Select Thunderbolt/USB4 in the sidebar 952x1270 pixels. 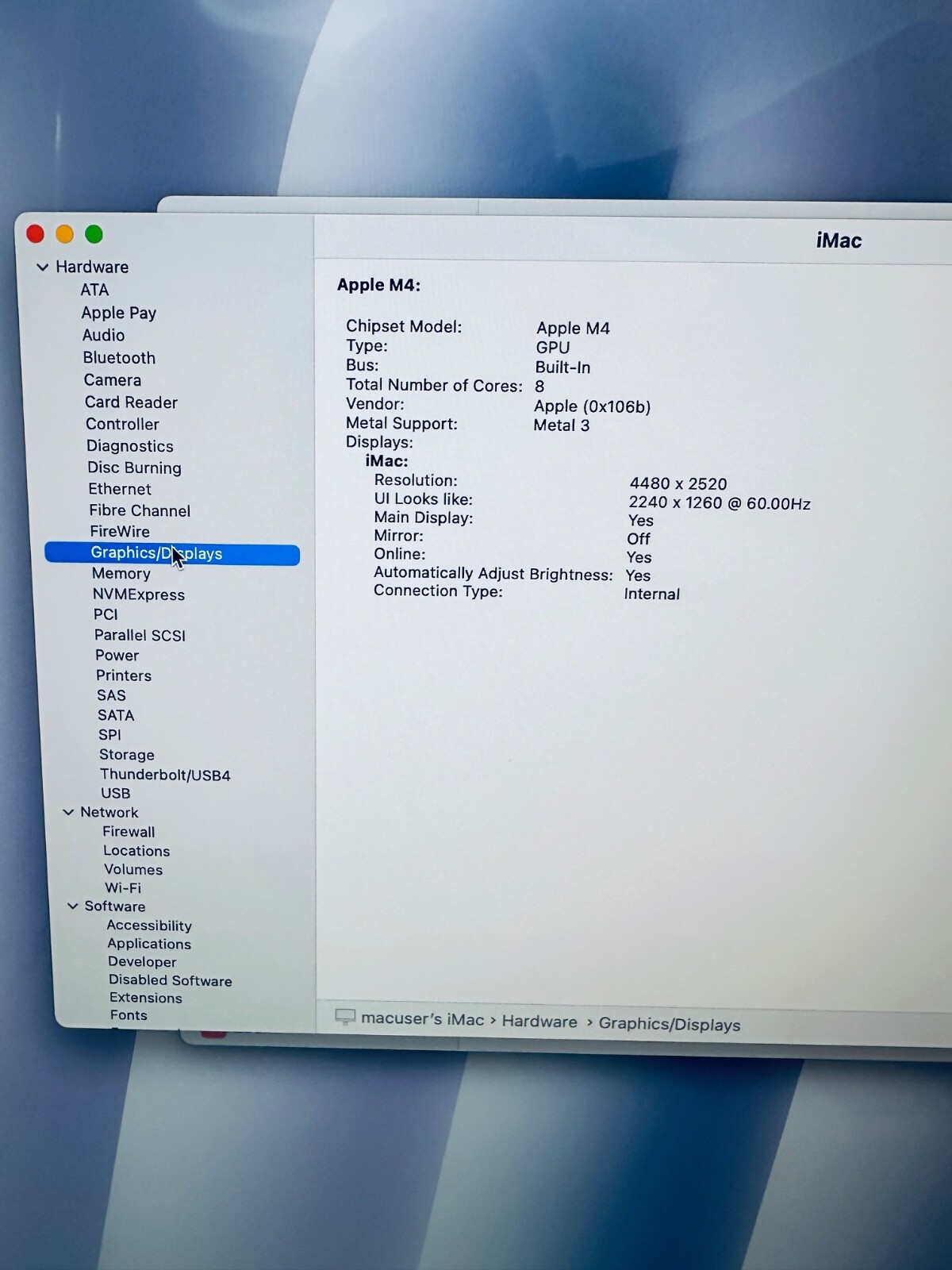tap(165, 775)
